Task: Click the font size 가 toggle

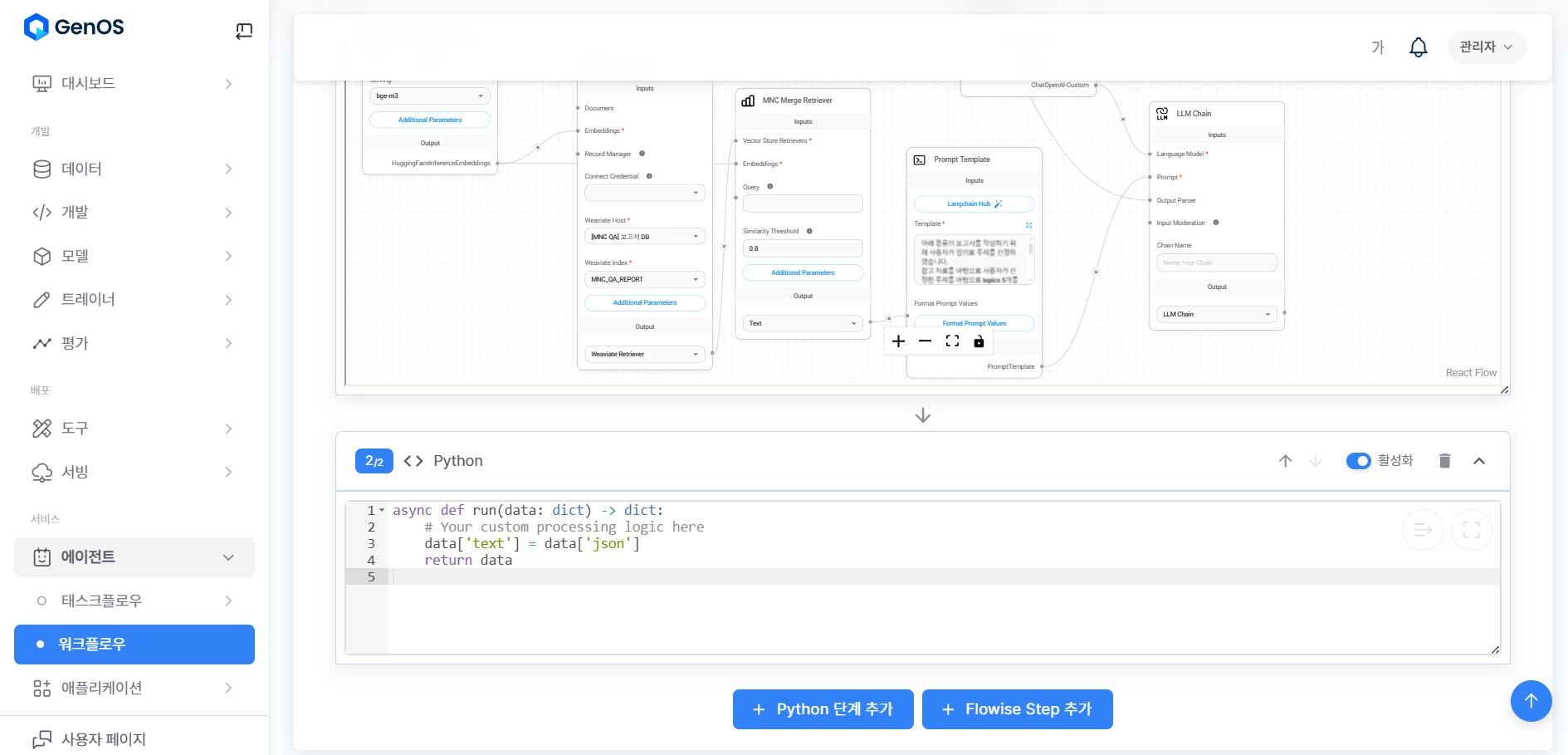Action: (1378, 47)
